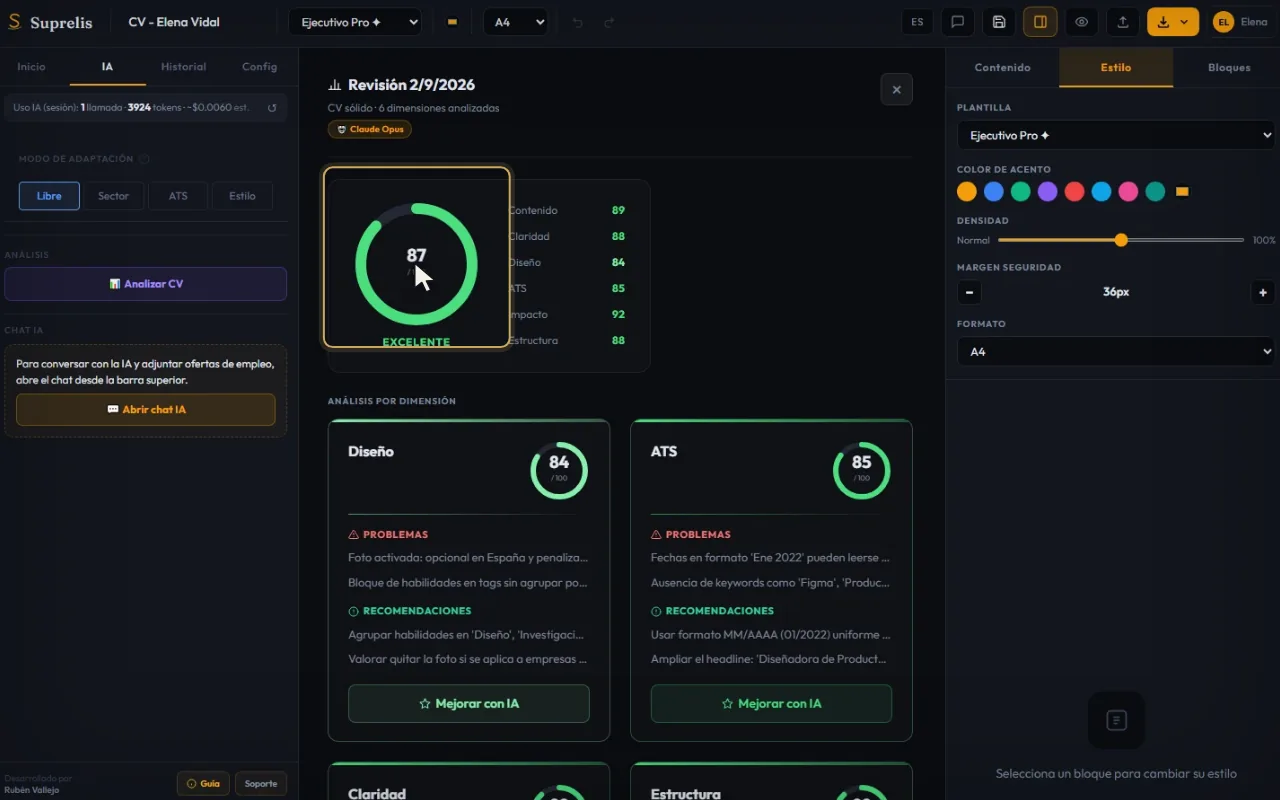1280x800 pixels.
Task: Toggle the side panel layout icon
Action: point(1040,22)
